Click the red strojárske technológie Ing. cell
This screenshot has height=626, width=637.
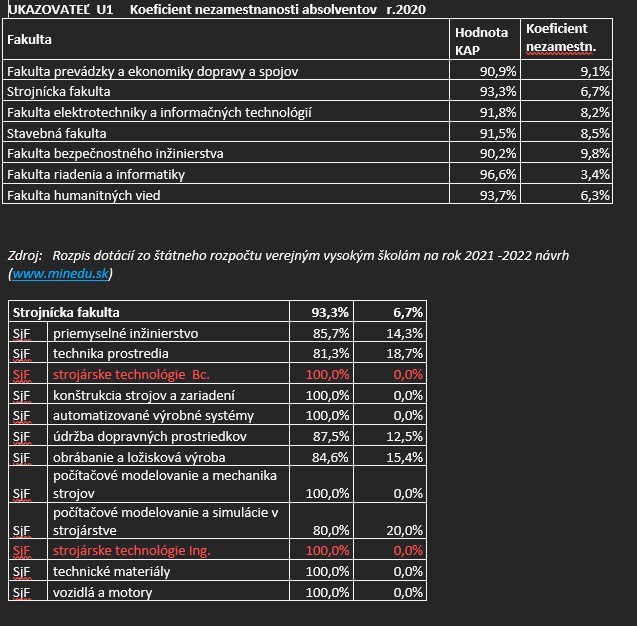(132, 550)
